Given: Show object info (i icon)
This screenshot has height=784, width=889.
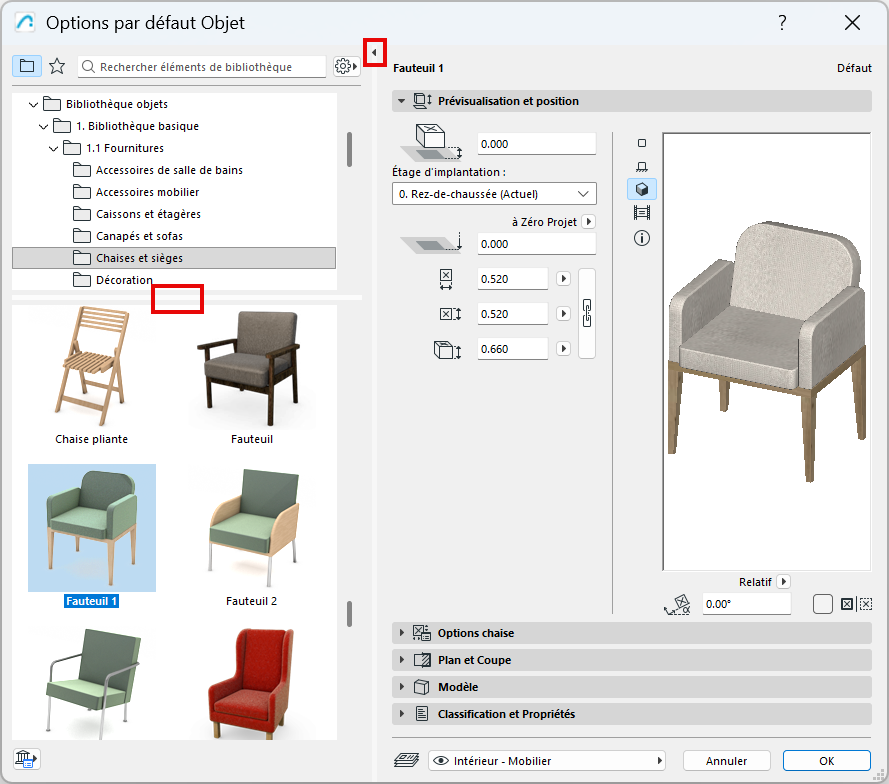Looking at the screenshot, I should tap(642, 238).
